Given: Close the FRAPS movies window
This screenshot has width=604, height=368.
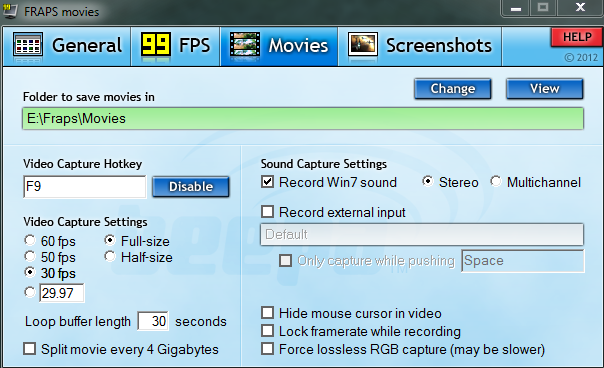Looking at the screenshot, I should point(581,8).
